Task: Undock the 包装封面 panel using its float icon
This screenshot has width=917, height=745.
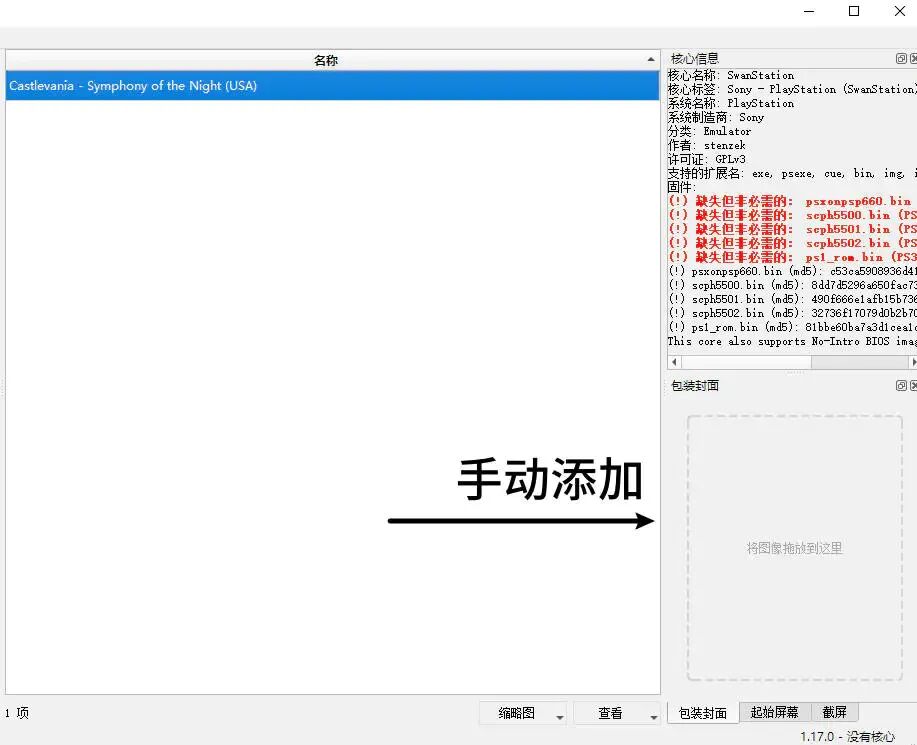Action: [901, 385]
